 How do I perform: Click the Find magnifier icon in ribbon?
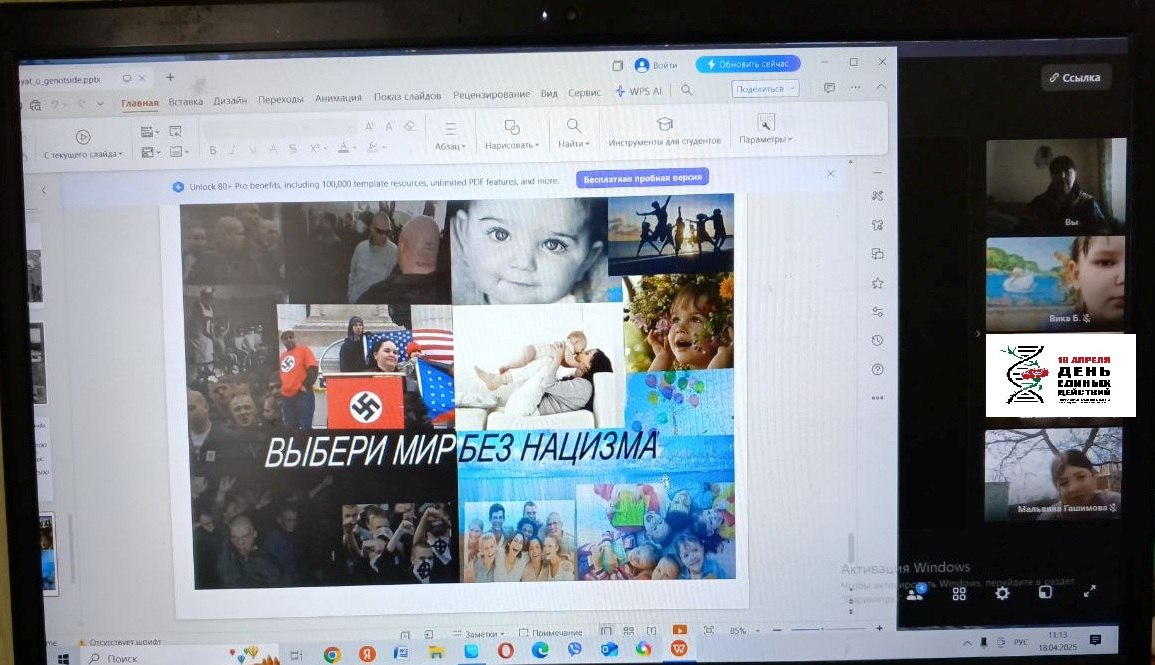pos(573,125)
